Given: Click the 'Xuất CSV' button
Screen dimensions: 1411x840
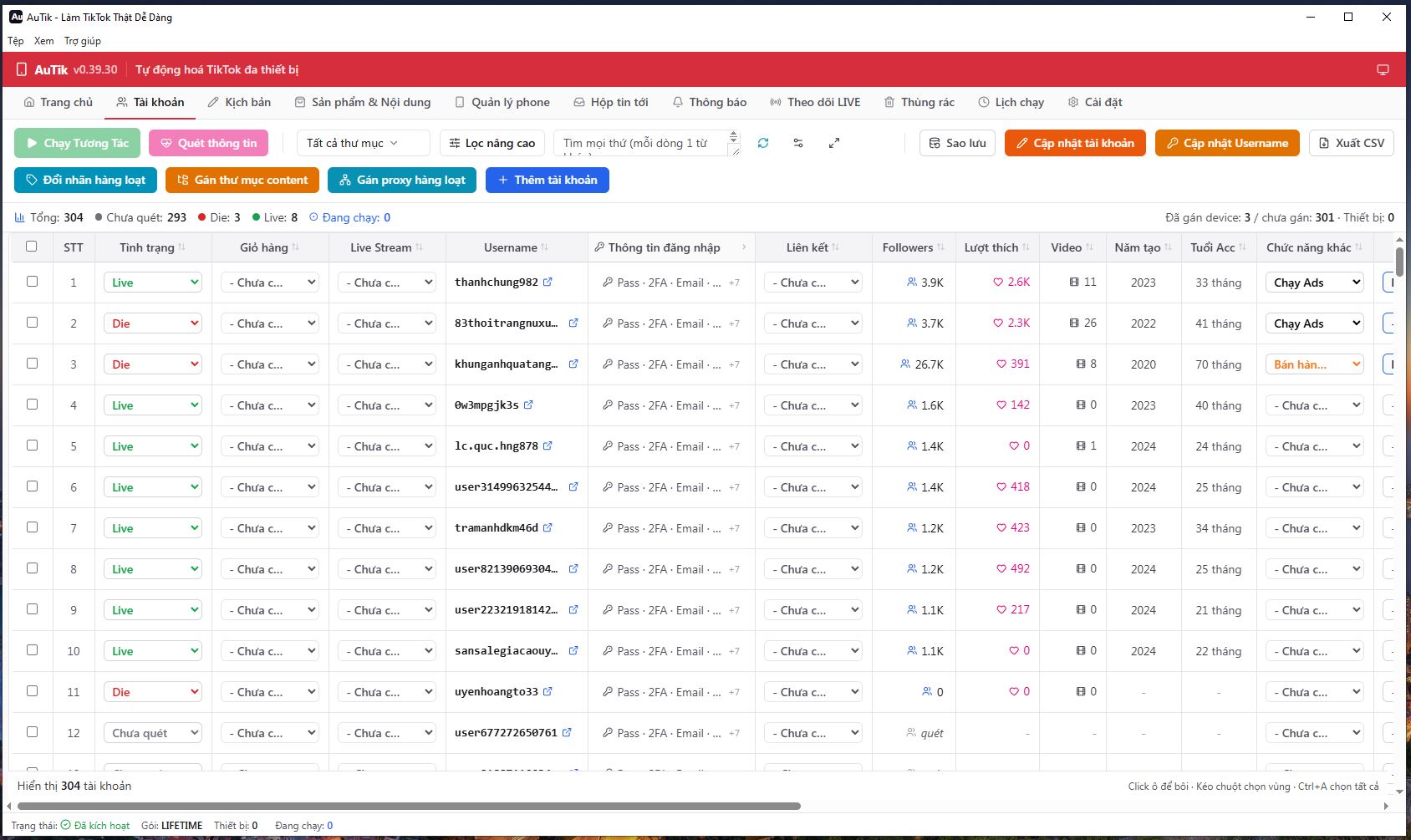Looking at the screenshot, I should (x=1352, y=143).
